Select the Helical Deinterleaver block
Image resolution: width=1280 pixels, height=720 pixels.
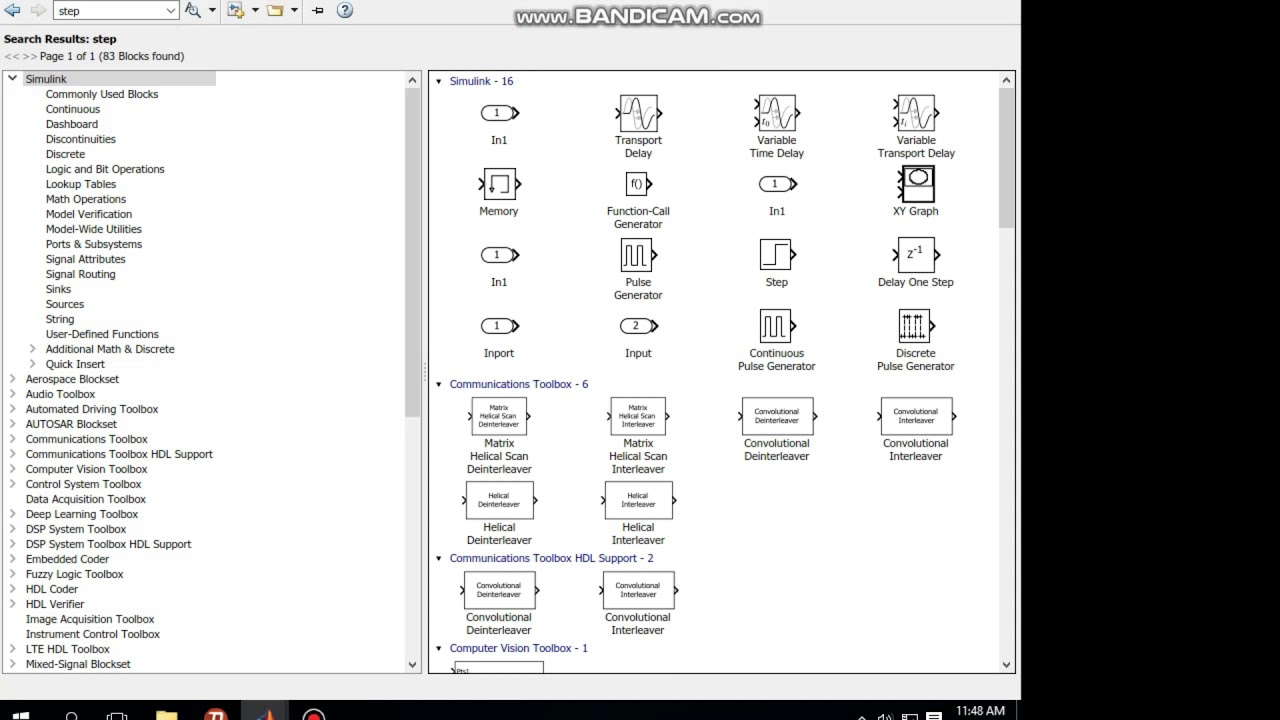coord(499,514)
